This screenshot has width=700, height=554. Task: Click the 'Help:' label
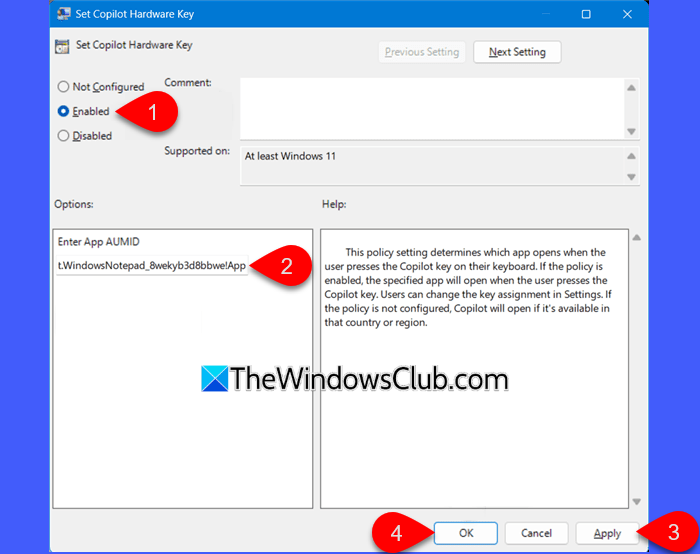pos(334,204)
